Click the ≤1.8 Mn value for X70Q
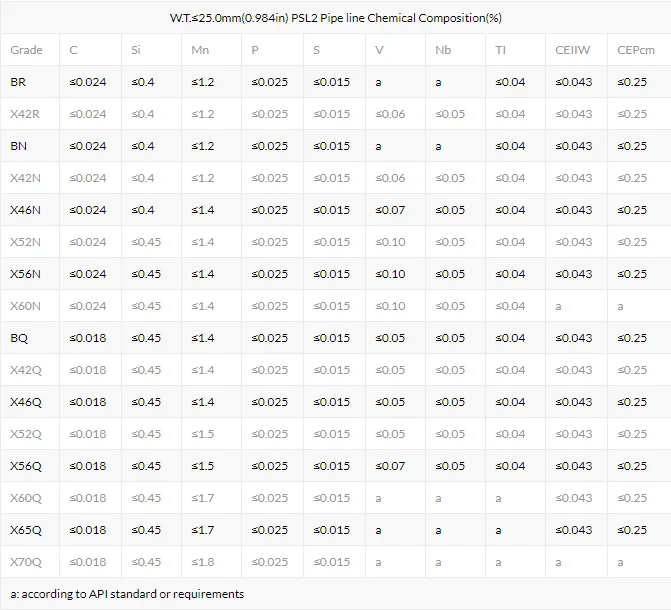 pyautogui.click(x=203, y=562)
